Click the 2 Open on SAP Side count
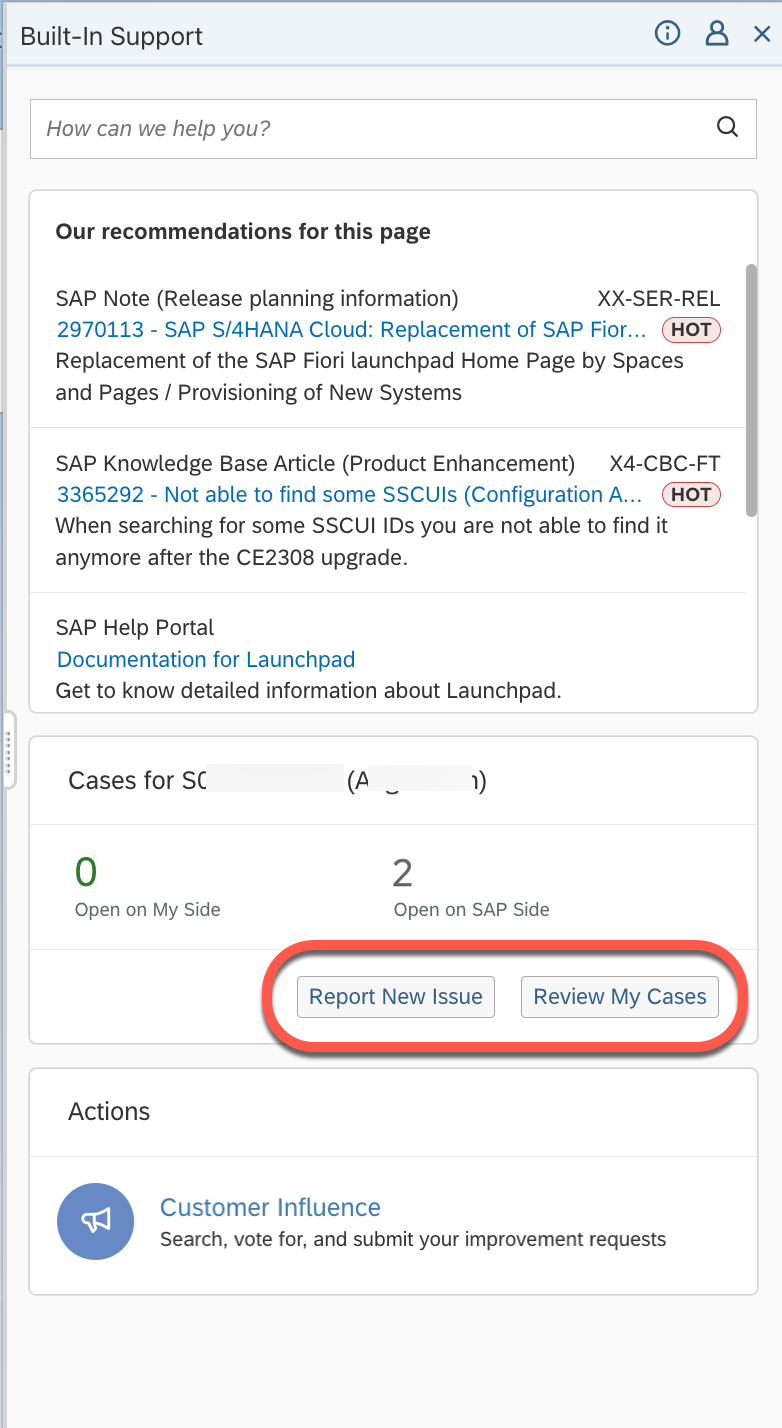Screen dimensions: 782x1428 tap(402, 873)
